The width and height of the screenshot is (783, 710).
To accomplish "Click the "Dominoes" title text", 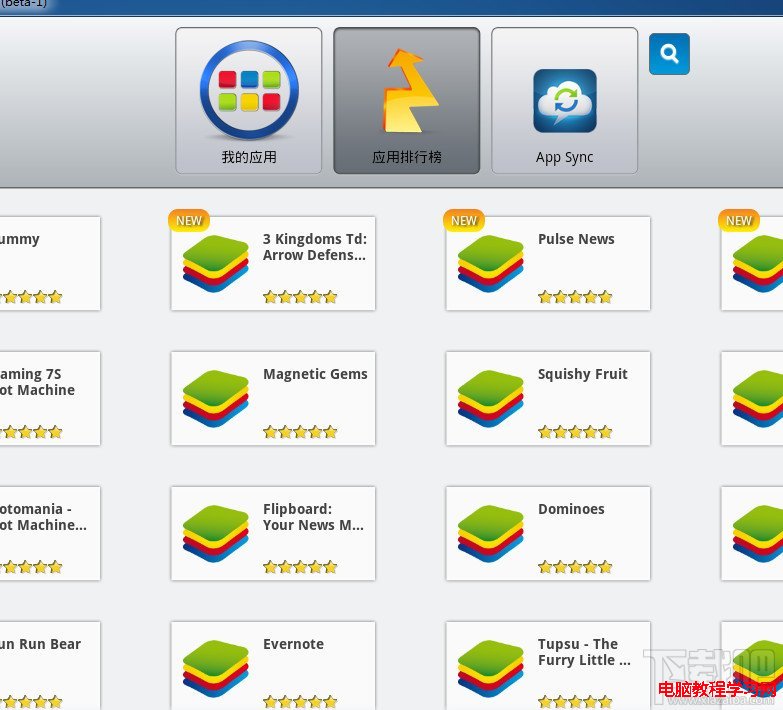I will pyautogui.click(x=571, y=509).
